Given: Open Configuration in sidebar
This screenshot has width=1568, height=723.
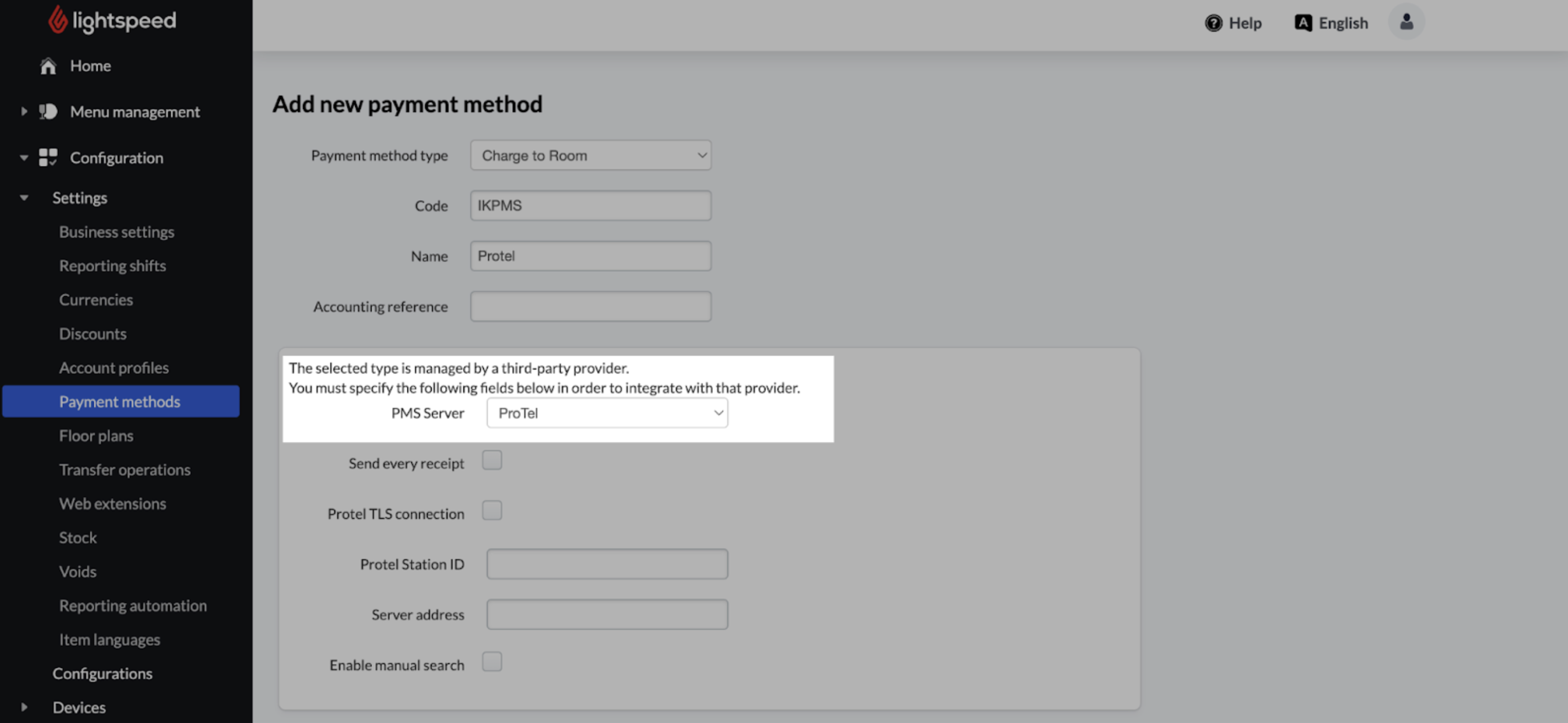Looking at the screenshot, I should point(116,158).
